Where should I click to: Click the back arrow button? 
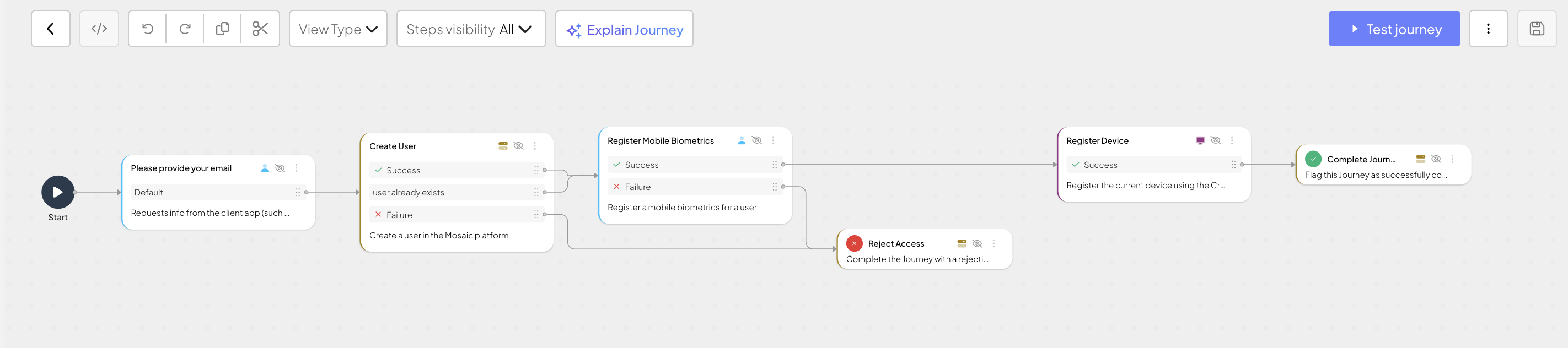51,29
